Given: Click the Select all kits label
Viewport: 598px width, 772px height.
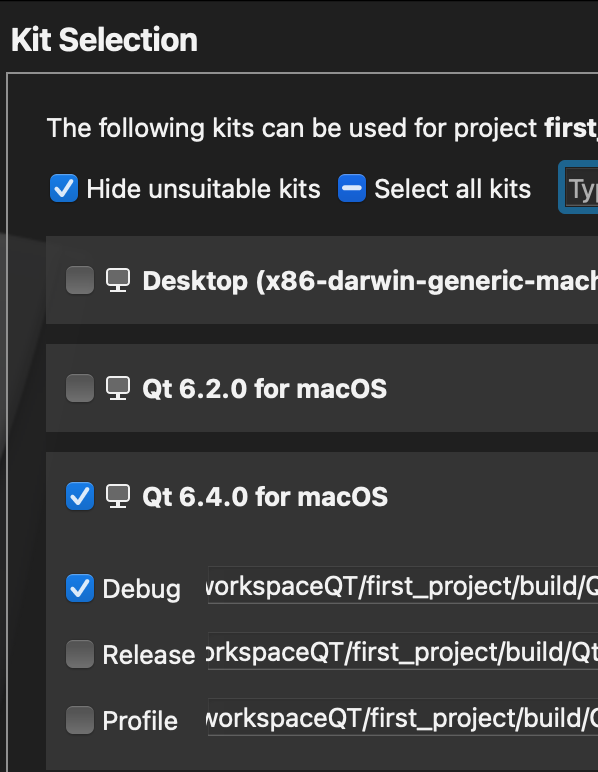Looking at the screenshot, I should click(x=453, y=189).
